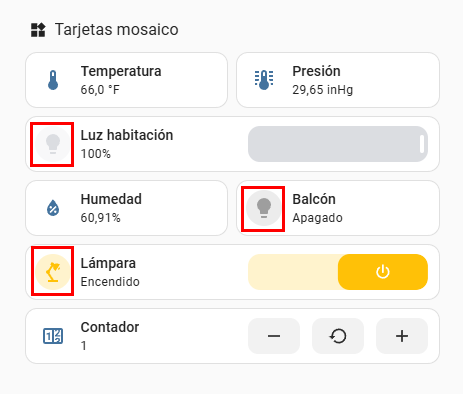This screenshot has height=394, width=463.
Task: Open the Presión 29,65 inHg tile
Action: click(x=338, y=80)
